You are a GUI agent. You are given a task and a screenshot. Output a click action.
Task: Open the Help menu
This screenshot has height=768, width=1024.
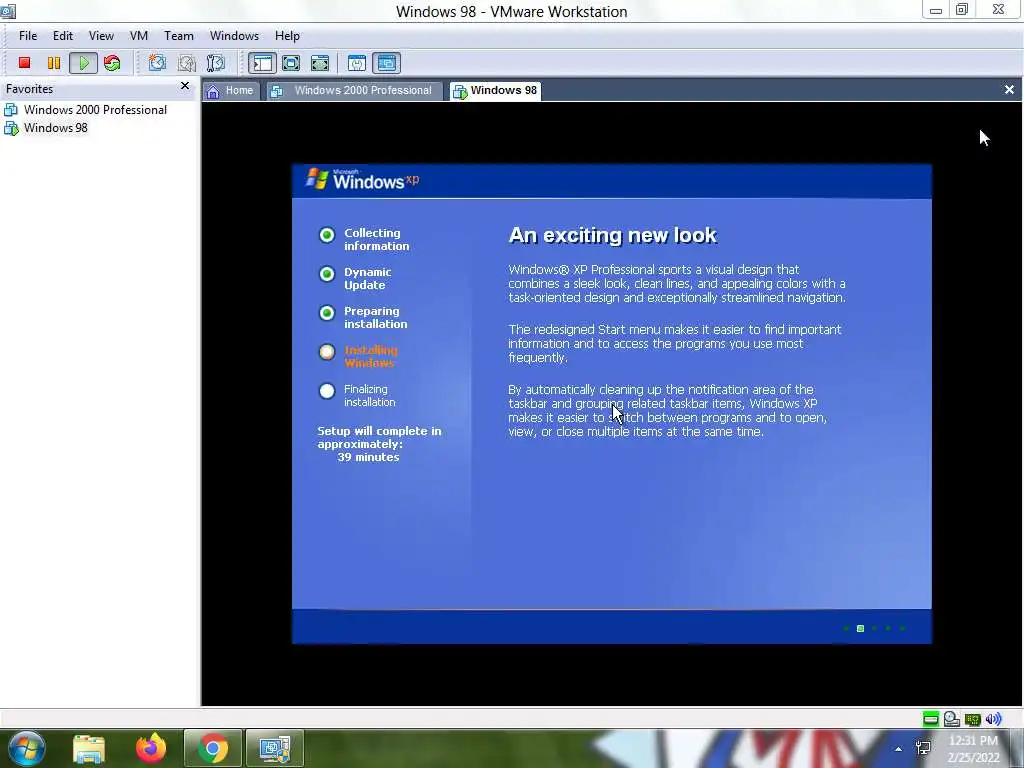tap(287, 36)
